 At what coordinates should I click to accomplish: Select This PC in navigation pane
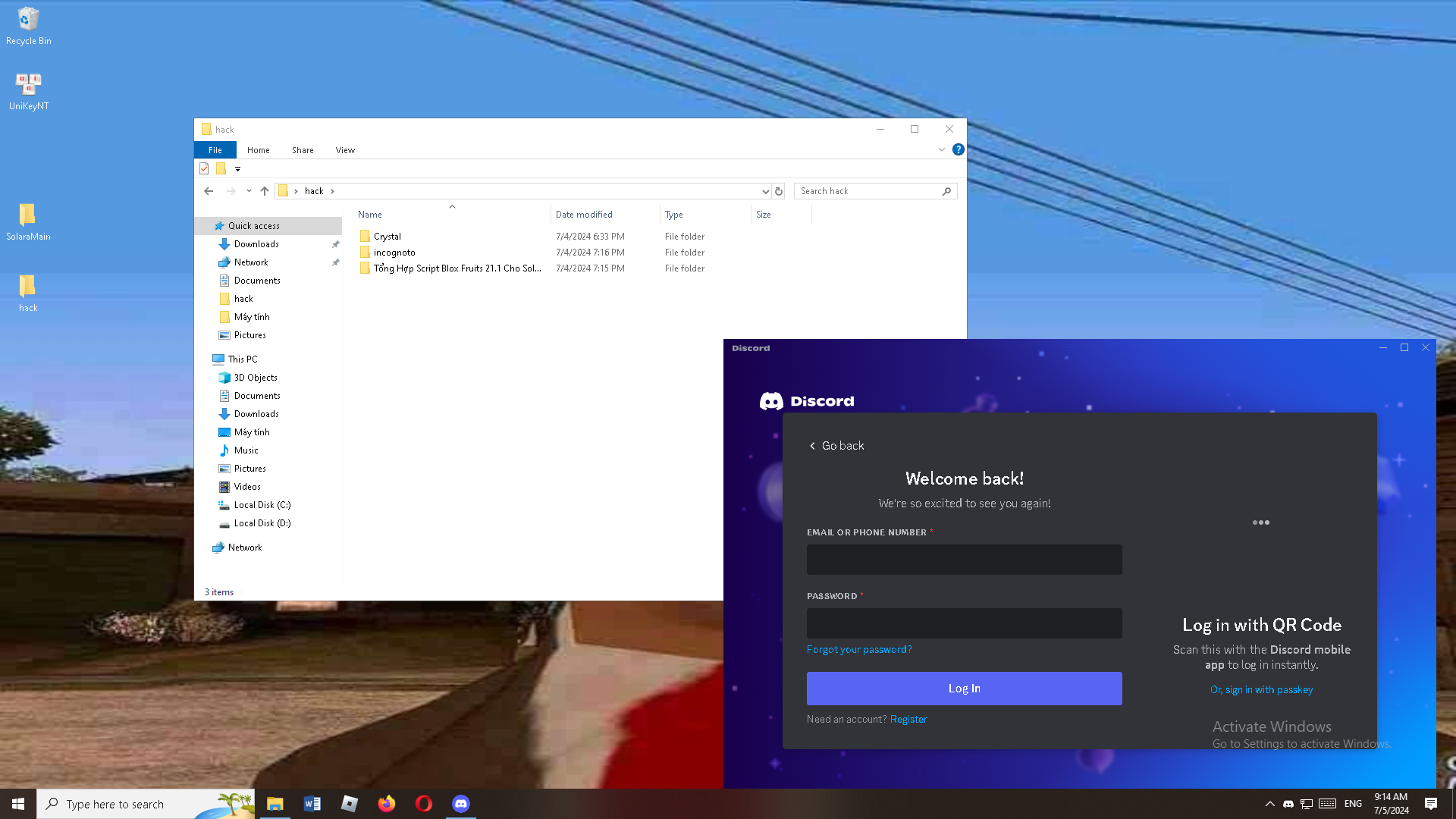point(243,359)
